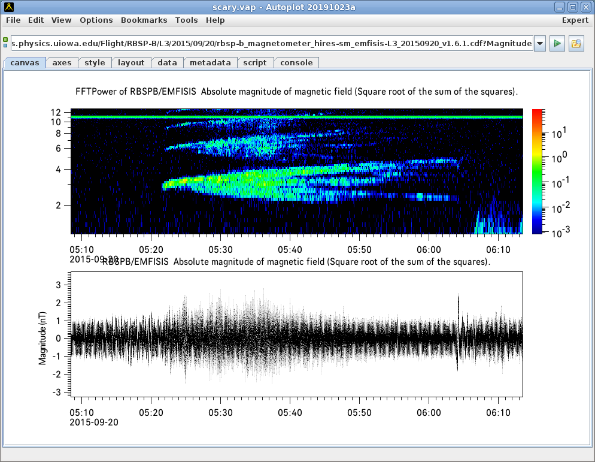Open the Options menu
Viewport: 595px width, 462px height.
tap(96, 20)
